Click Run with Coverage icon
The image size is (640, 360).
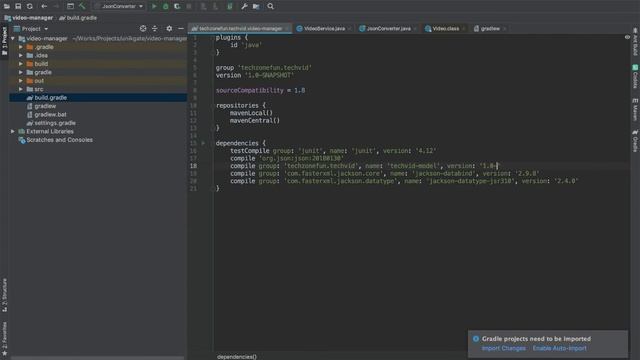[x=177, y=6]
